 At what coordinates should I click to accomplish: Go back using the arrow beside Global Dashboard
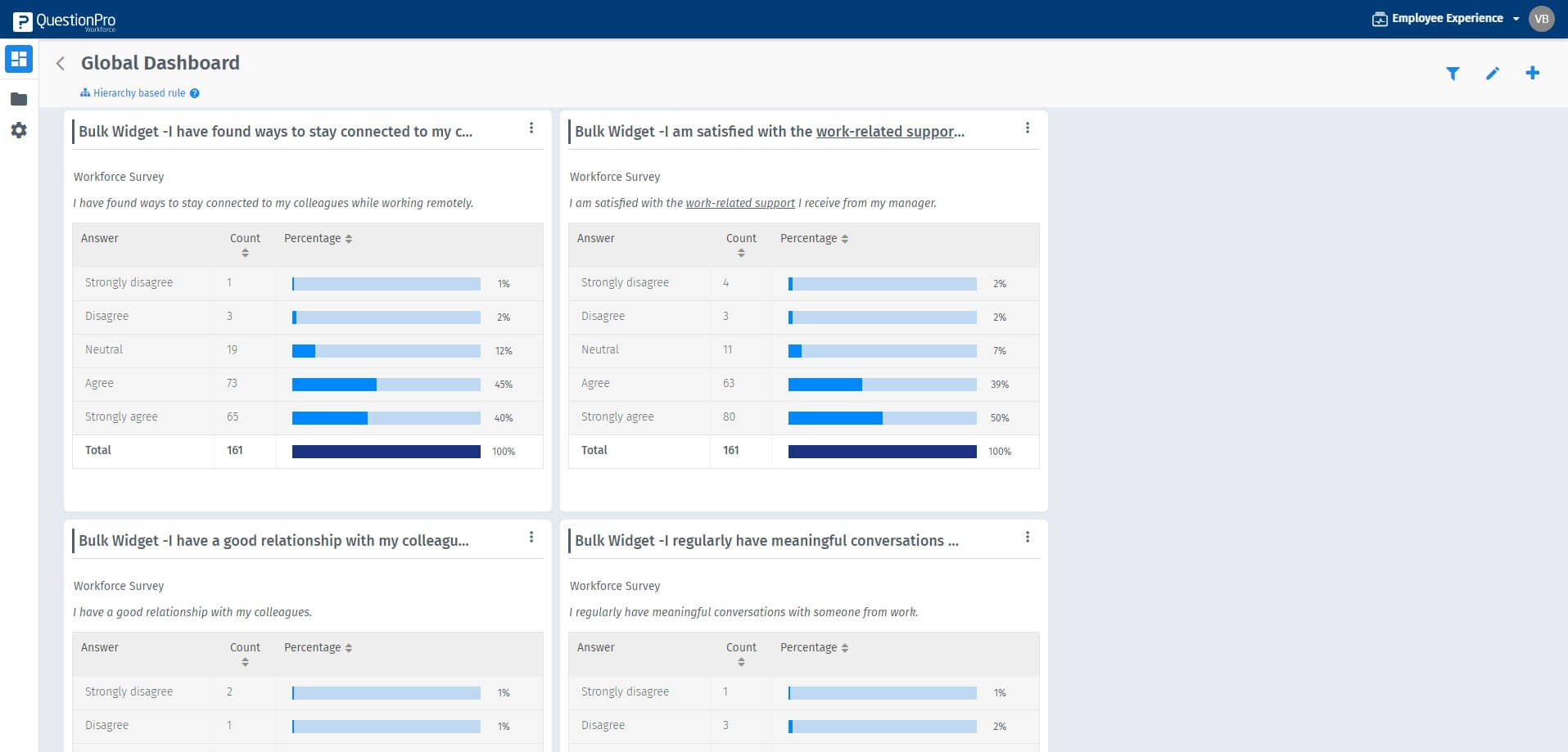[60, 63]
